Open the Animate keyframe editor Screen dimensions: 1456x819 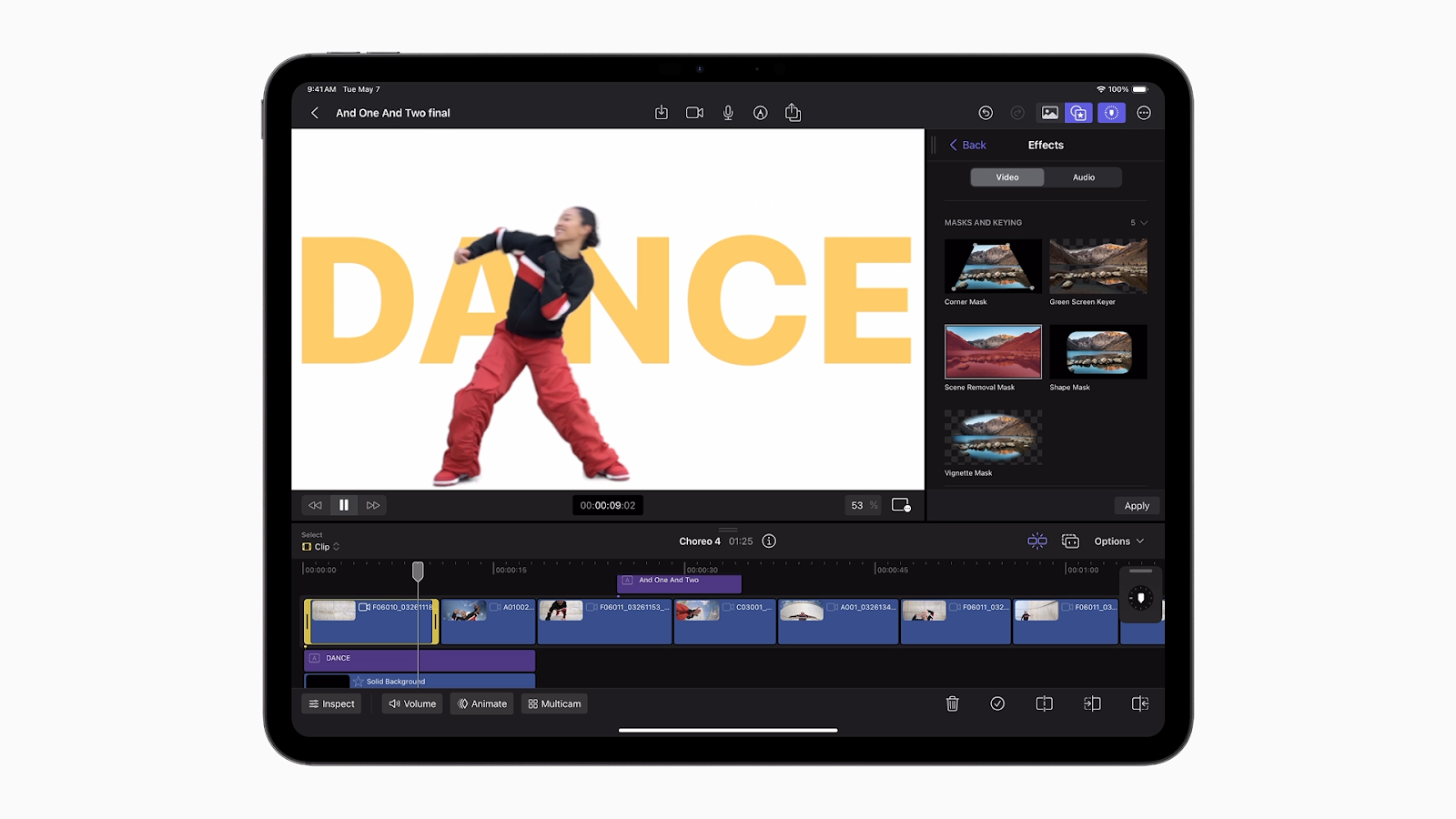tap(482, 703)
